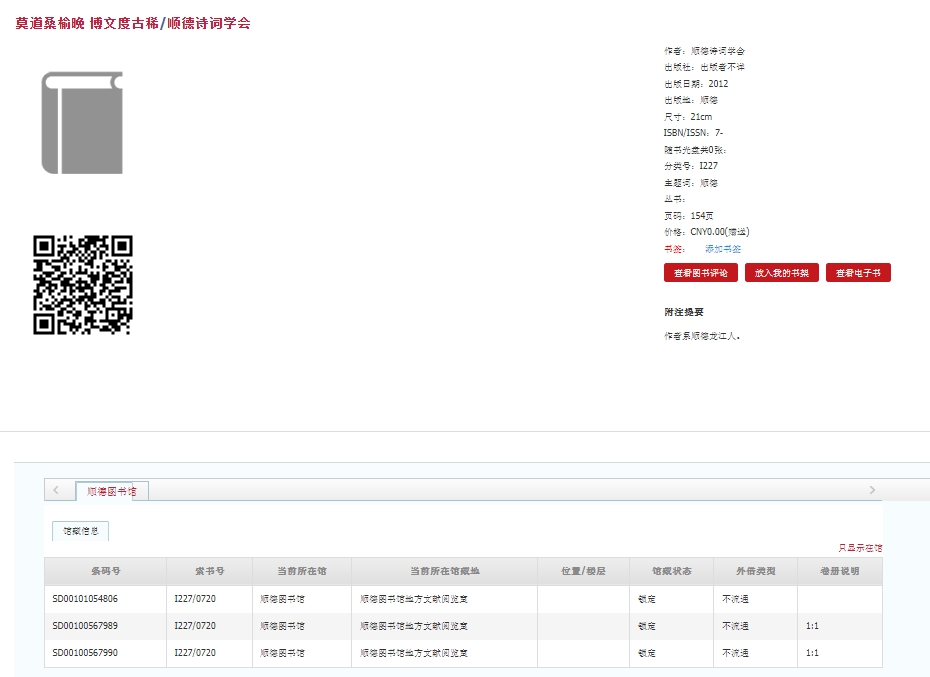Click the gray book cover placeholder icon
Screen dimensions: 930x677
82,123
